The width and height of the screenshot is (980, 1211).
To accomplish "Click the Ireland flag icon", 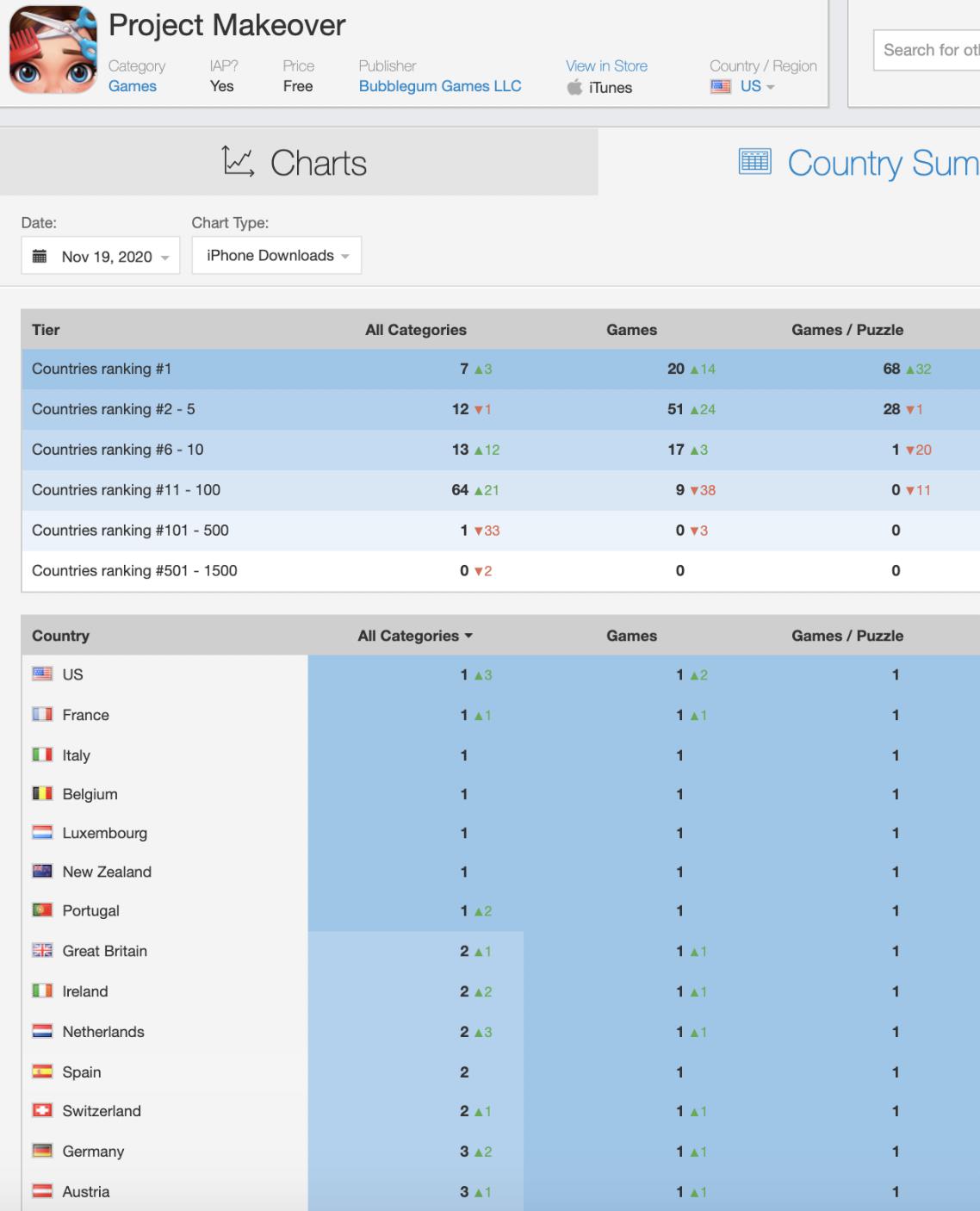I will click(42, 991).
